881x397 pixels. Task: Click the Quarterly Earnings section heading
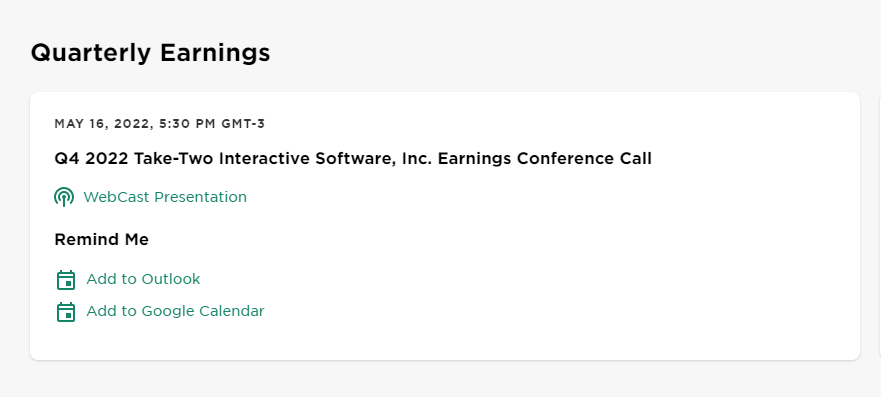150,53
